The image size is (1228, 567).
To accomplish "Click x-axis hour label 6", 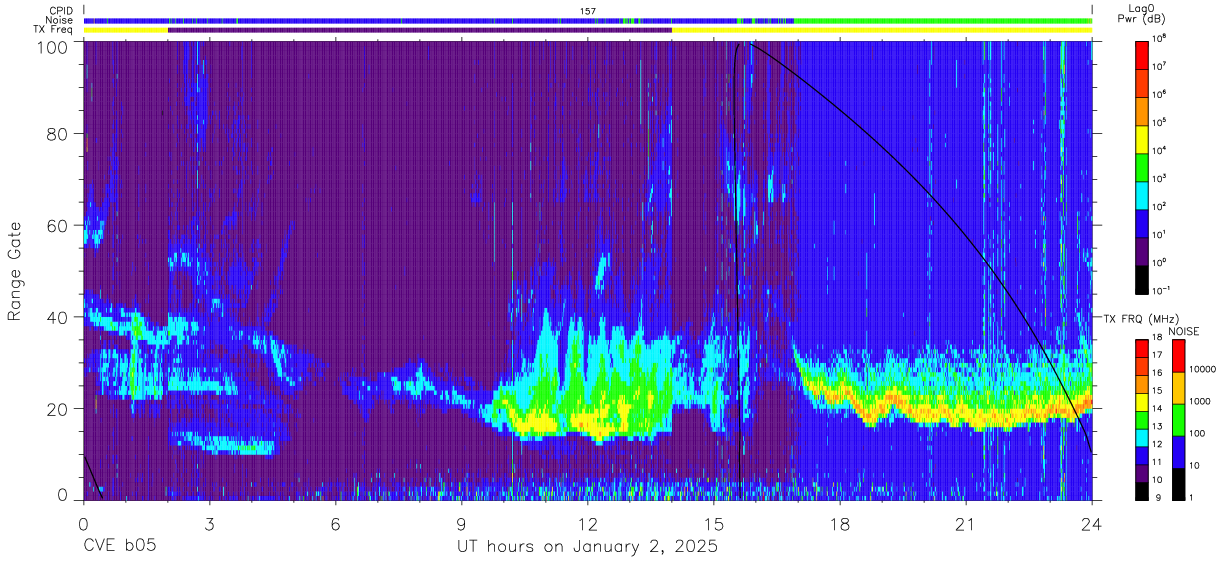I will tap(335, 524).
